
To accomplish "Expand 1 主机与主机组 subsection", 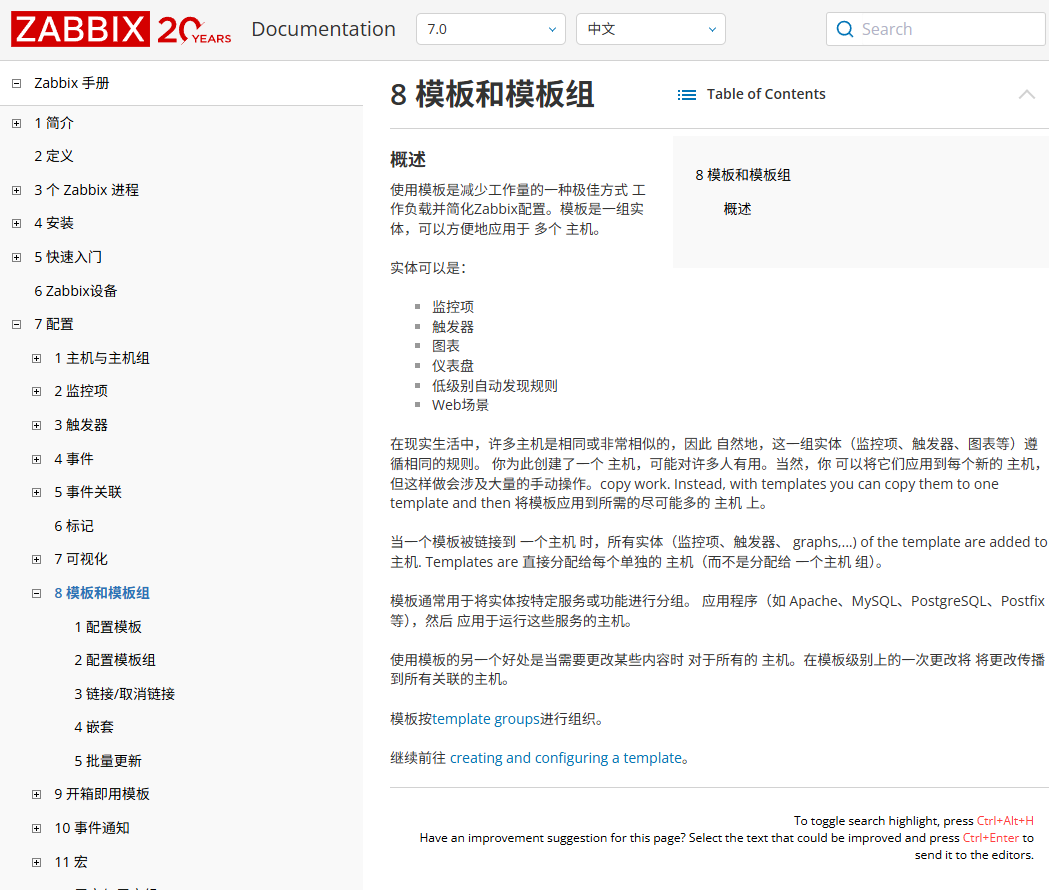I will (x=36, y=358).
